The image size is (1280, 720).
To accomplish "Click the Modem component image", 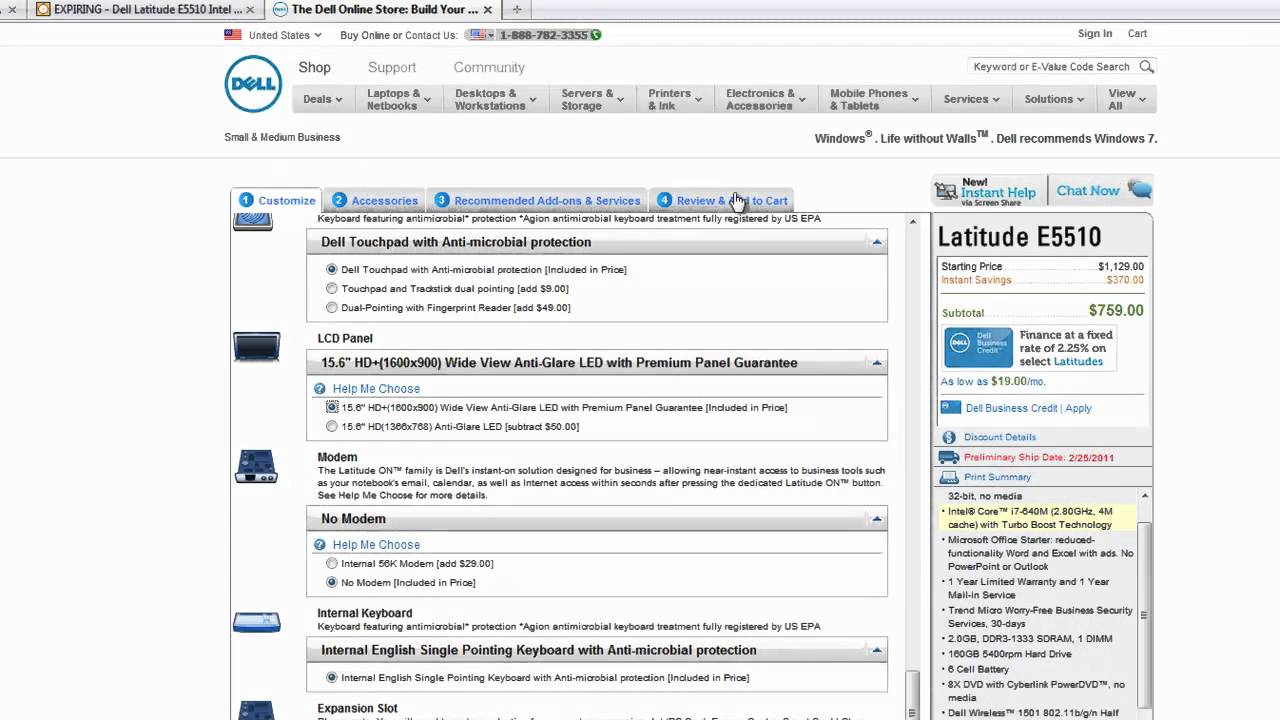I will tap(256, 467).
